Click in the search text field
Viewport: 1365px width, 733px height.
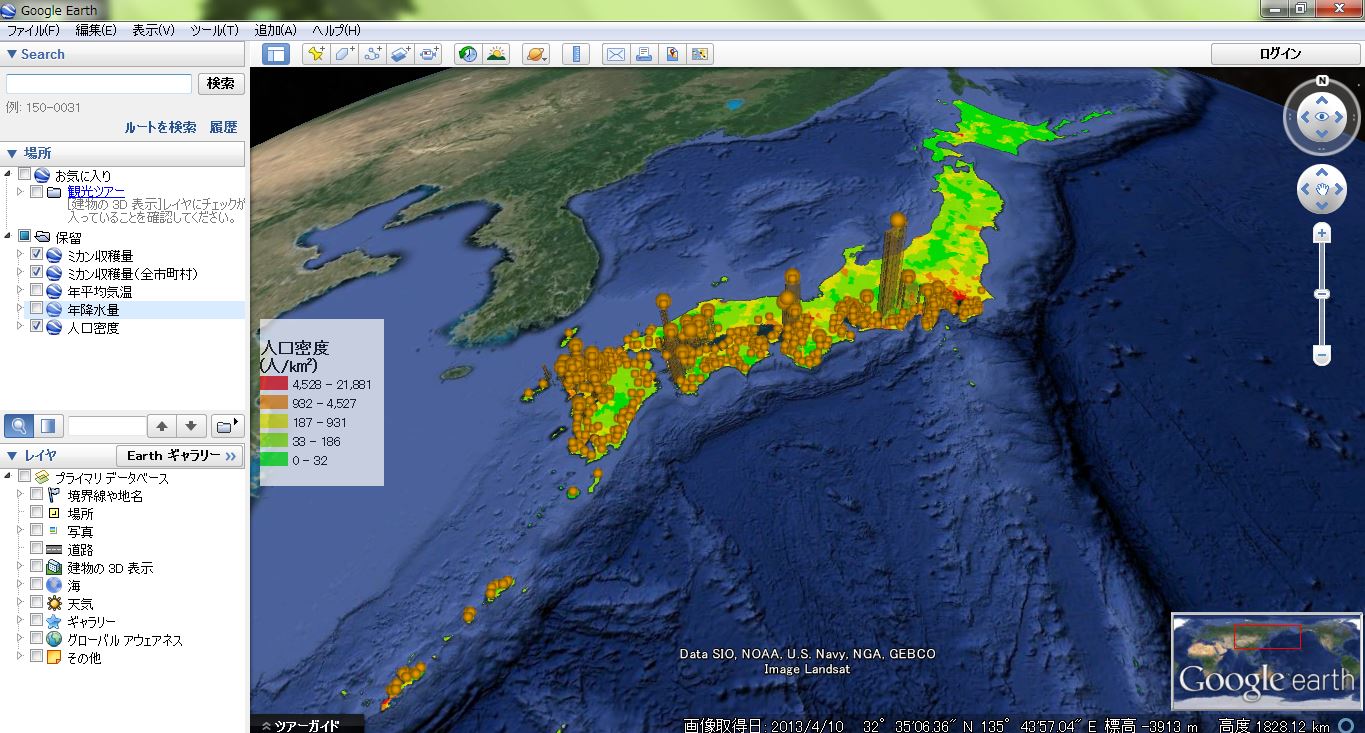pos(99,83)
